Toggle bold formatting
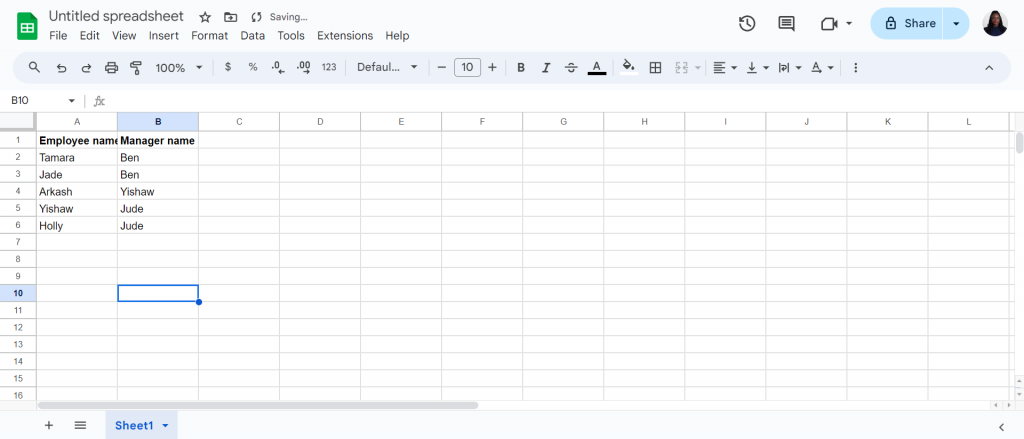The width and height of the screenshot is (1024, 439). click(x=520, y=67)
